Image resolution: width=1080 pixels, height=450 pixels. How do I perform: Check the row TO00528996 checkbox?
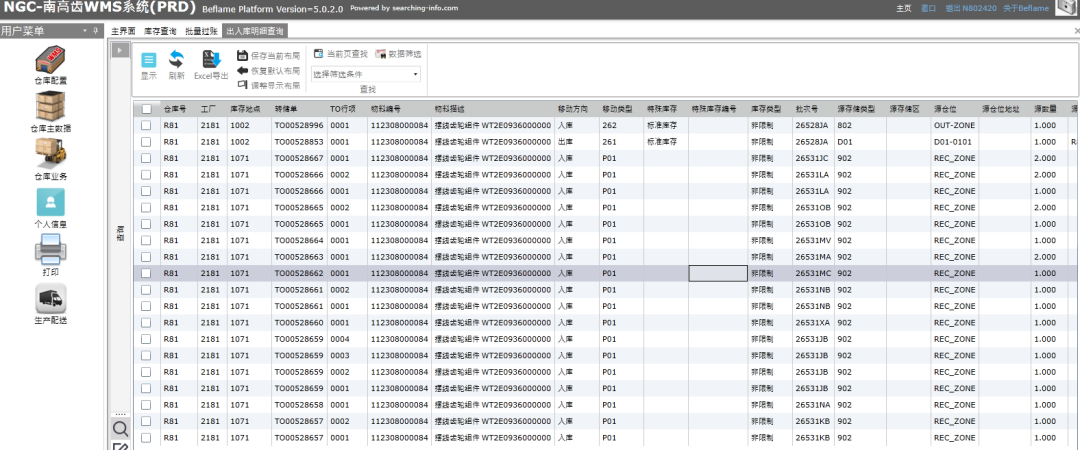[x=146, y=125]
